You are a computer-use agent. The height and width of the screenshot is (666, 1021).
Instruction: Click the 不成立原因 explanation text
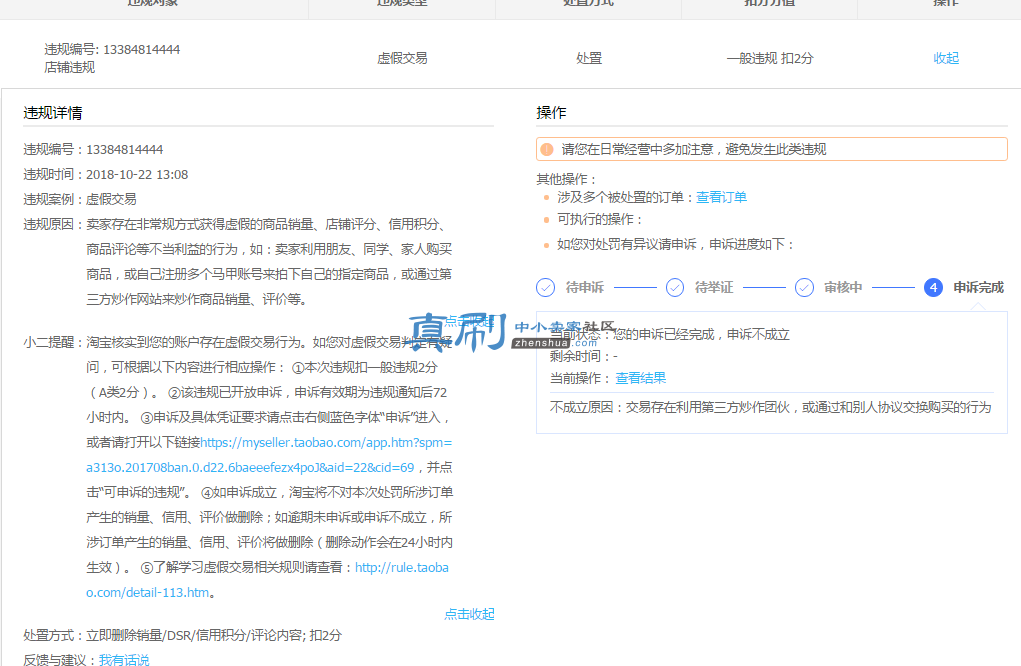(770, 408)
